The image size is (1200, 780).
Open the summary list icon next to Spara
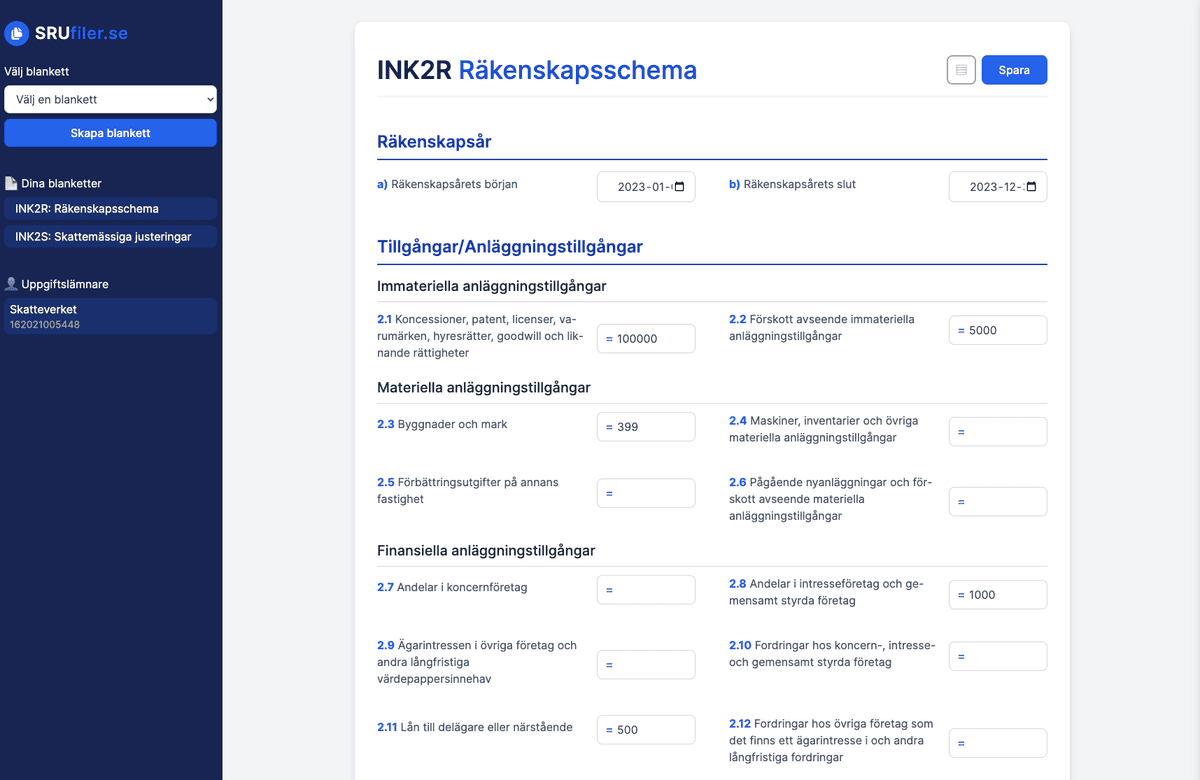(x=961, y=69)
